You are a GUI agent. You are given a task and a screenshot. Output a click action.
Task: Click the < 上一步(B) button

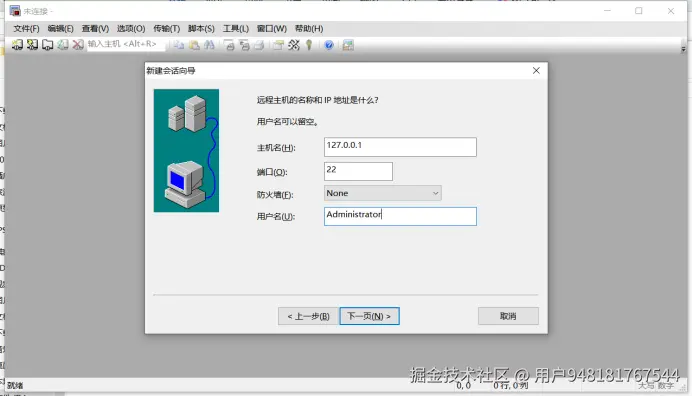308,316
